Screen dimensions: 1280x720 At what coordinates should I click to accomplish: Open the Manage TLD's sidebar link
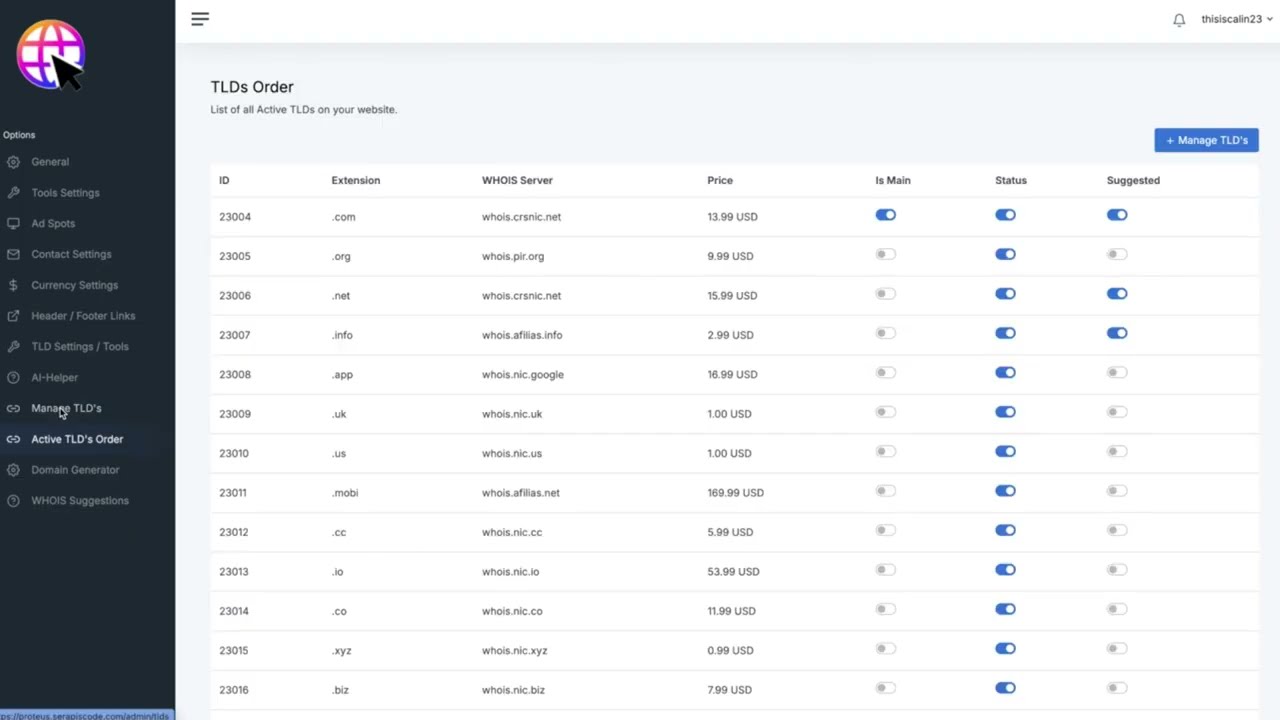[x=66, y=408]
